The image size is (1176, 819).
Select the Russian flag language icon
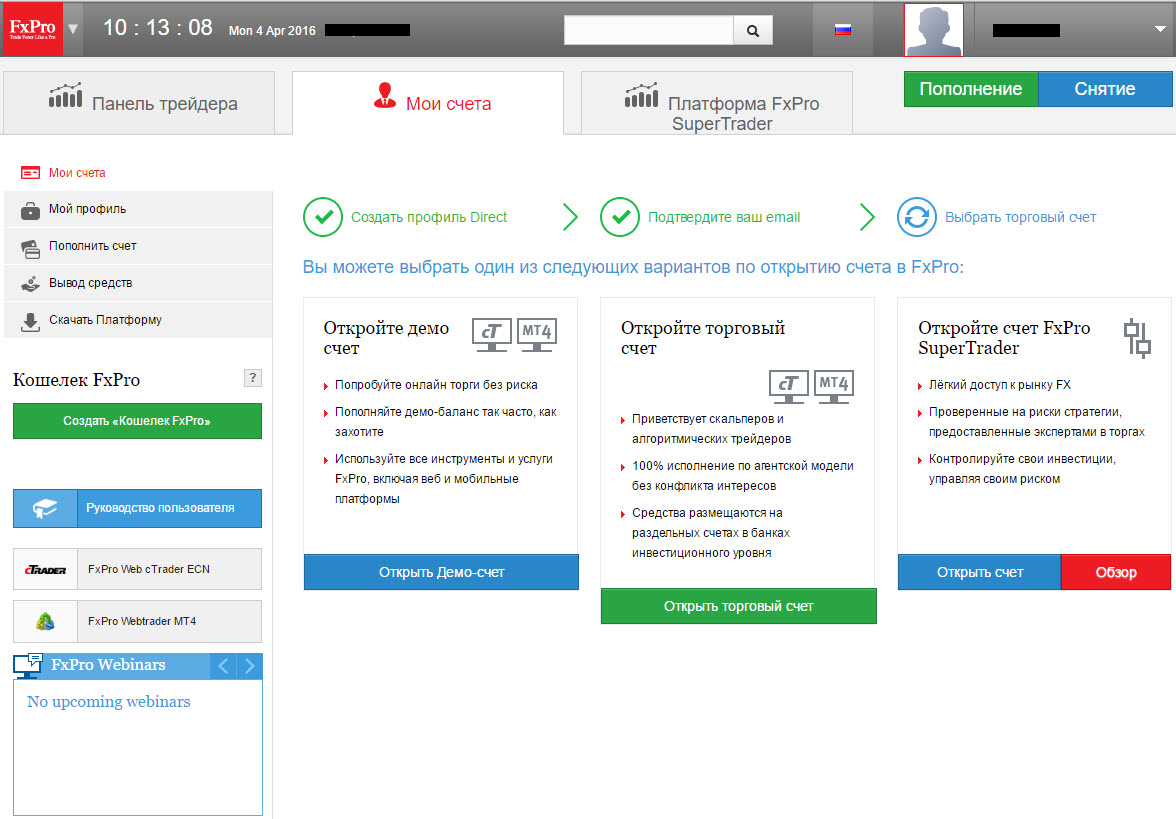tap(843, 30)
